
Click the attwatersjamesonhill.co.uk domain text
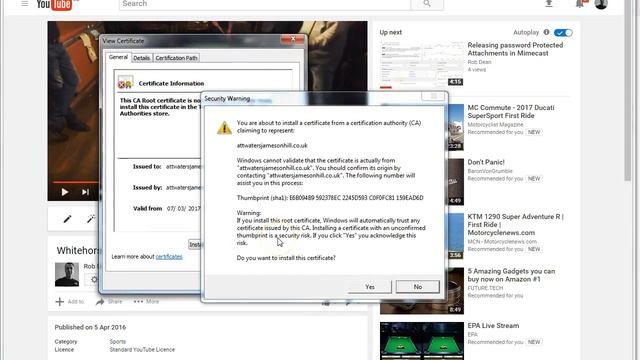point(272,146)
